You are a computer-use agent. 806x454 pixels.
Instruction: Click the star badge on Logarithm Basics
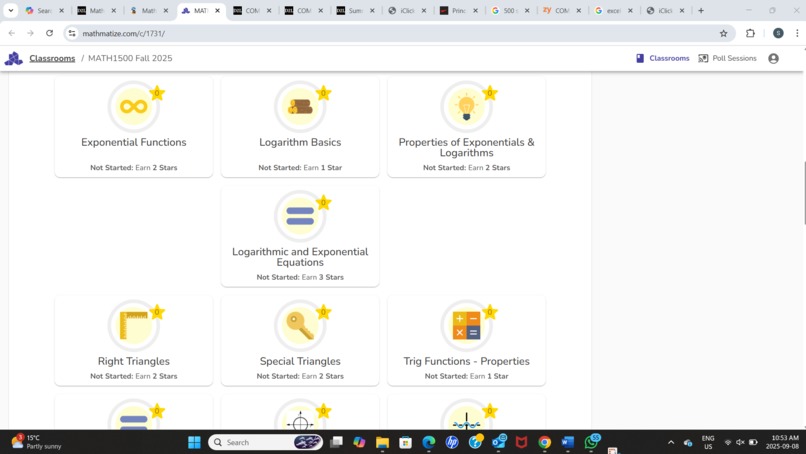(x=323, y=93)
